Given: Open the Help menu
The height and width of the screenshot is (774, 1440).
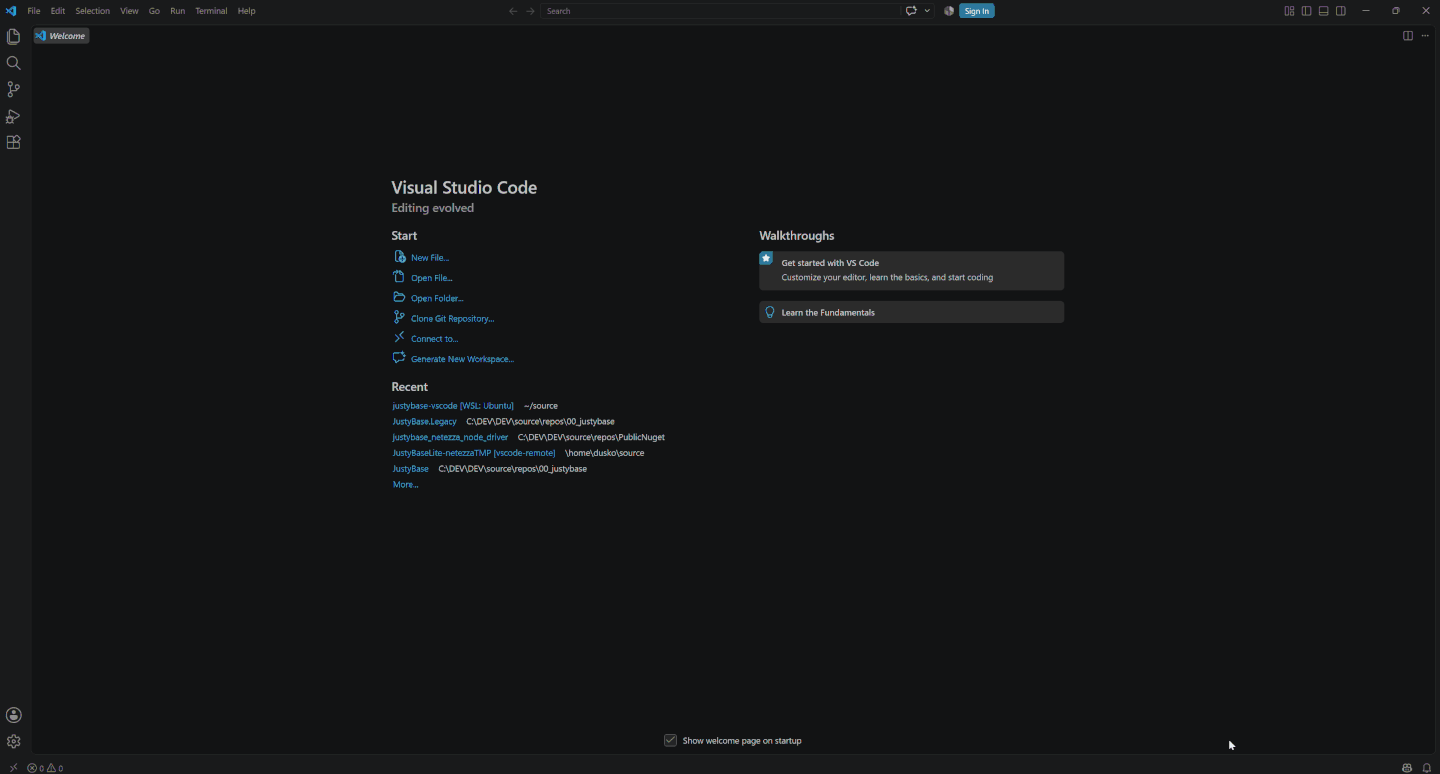Looking at the screenshot, I should click(x=247, y=11).
